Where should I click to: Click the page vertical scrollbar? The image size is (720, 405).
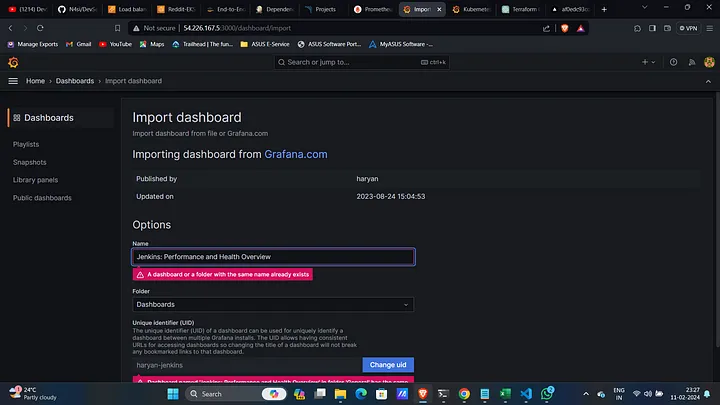tap(717, 219)
